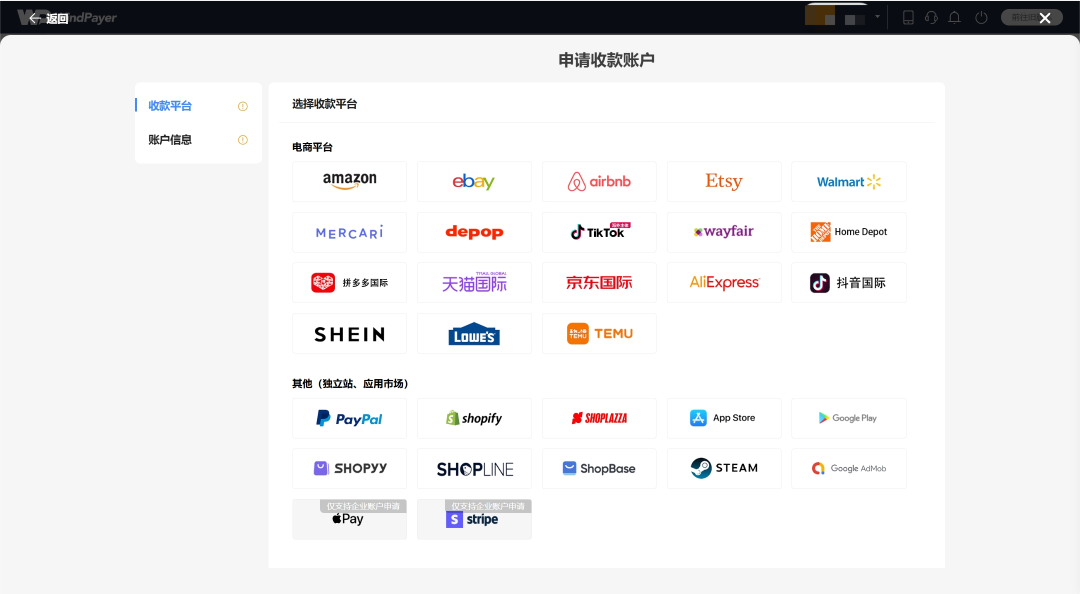
Task: Close the dialog with the X button
Action: 1045,18
